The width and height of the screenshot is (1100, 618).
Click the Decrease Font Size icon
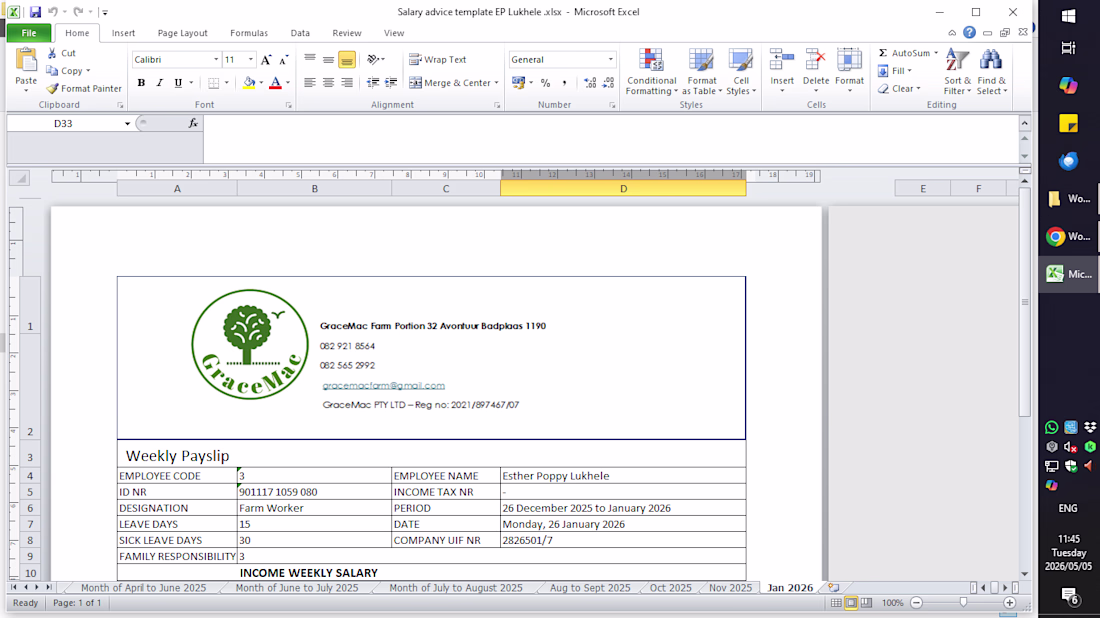click(x=283, y=60)
